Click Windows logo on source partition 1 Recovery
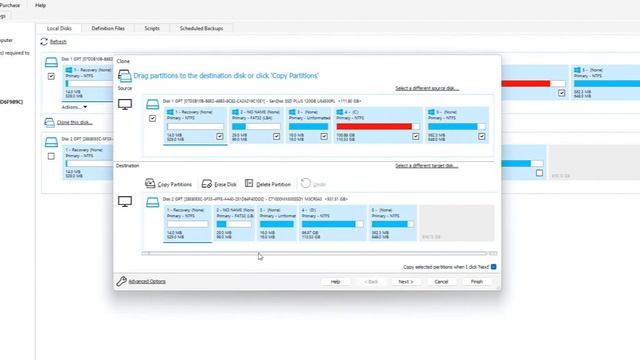640x360 pixels. (170, 112)
